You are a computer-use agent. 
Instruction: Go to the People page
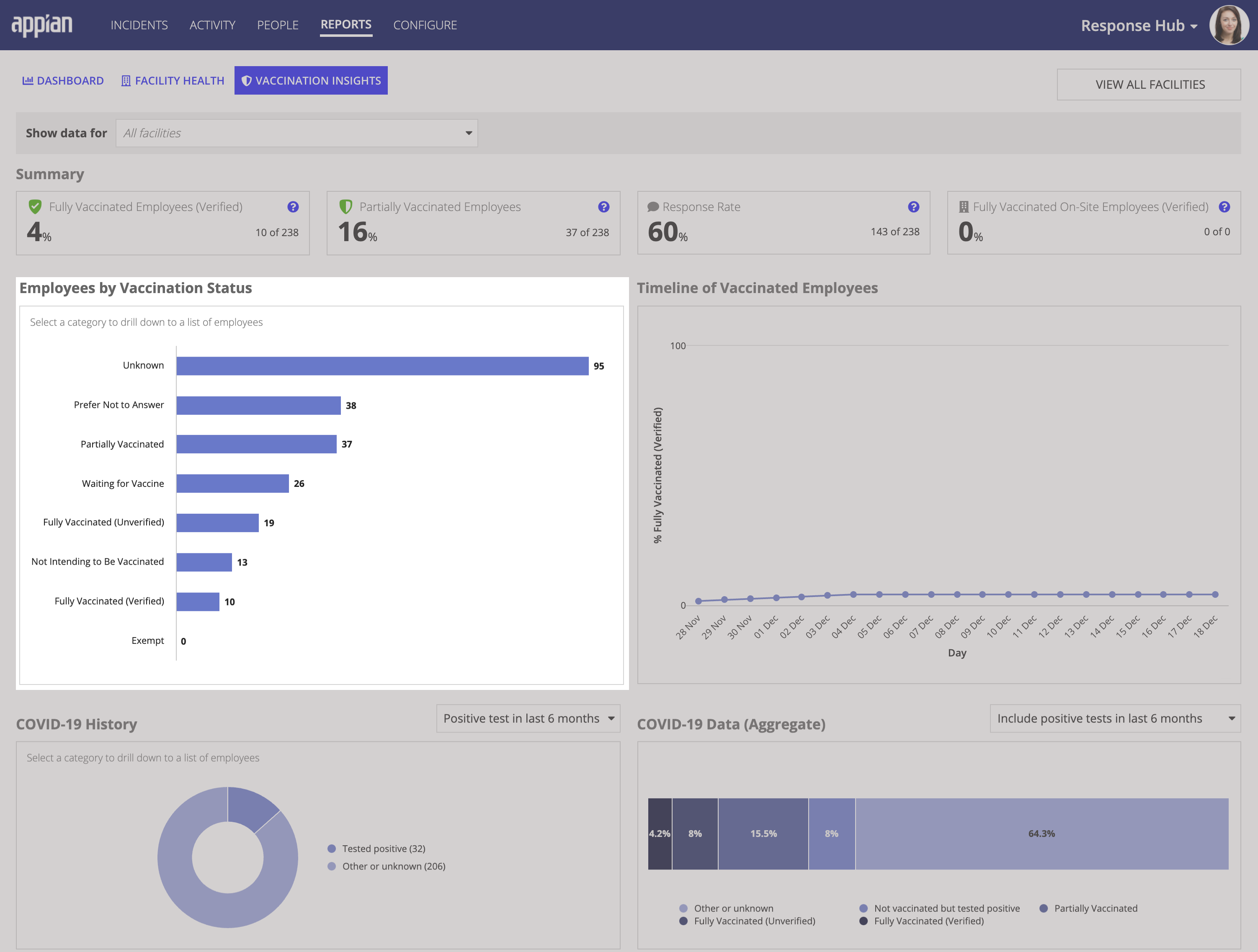point(278,25)
